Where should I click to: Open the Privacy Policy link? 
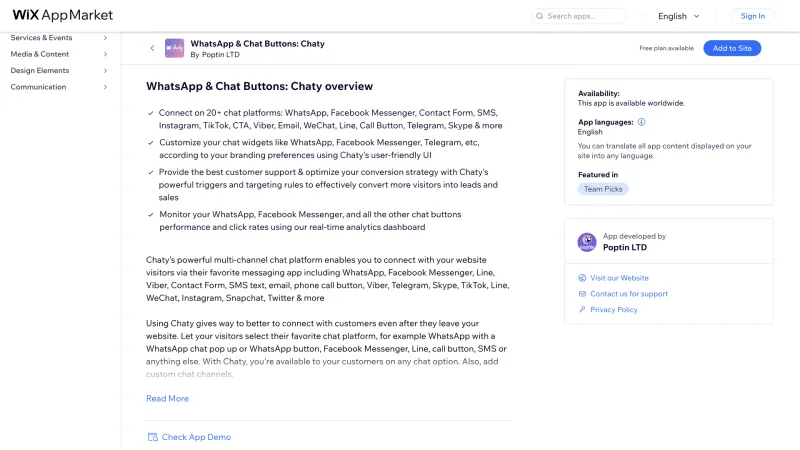614,310
